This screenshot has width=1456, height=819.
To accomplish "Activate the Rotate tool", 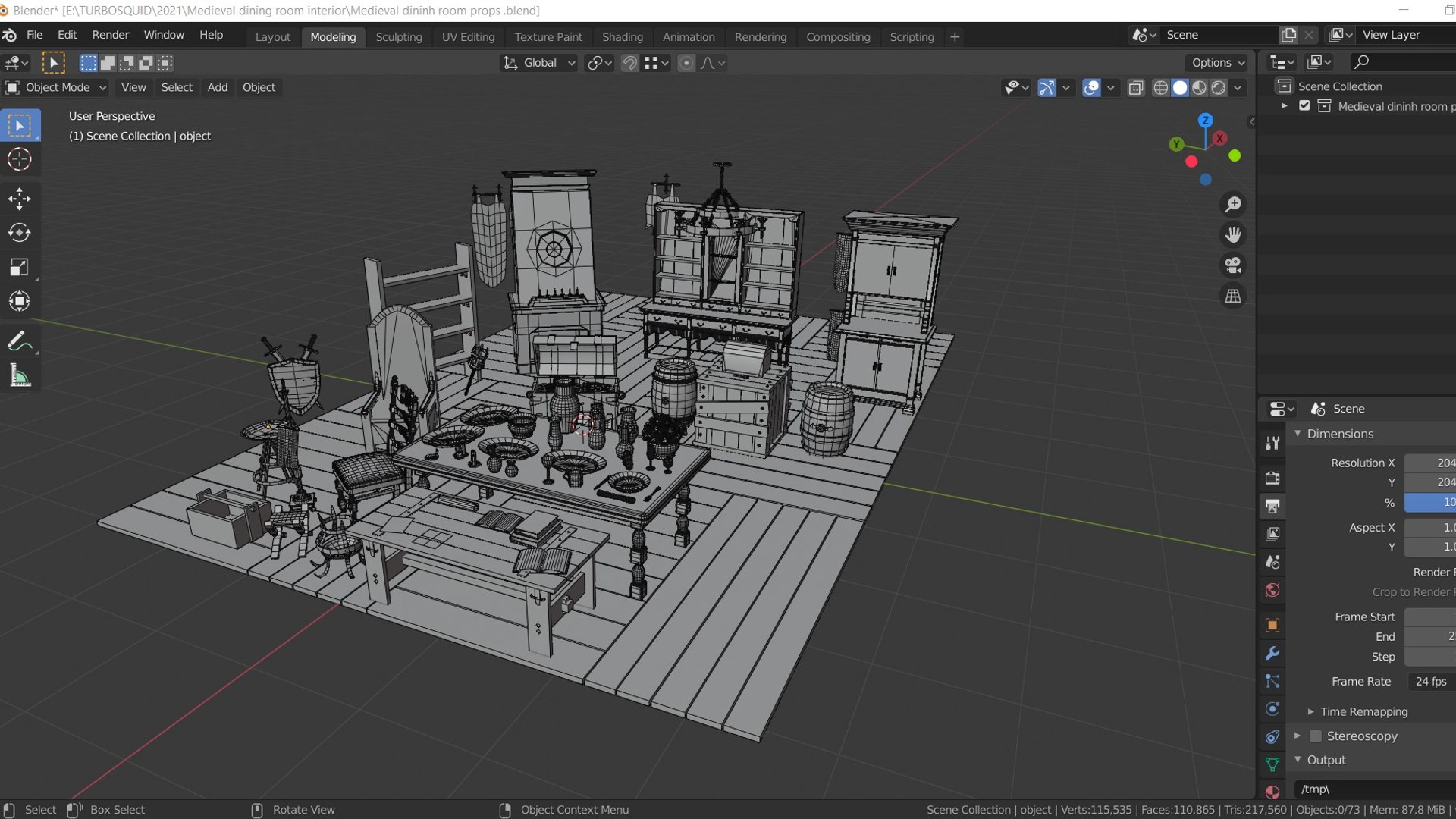I will pos(20,233).
